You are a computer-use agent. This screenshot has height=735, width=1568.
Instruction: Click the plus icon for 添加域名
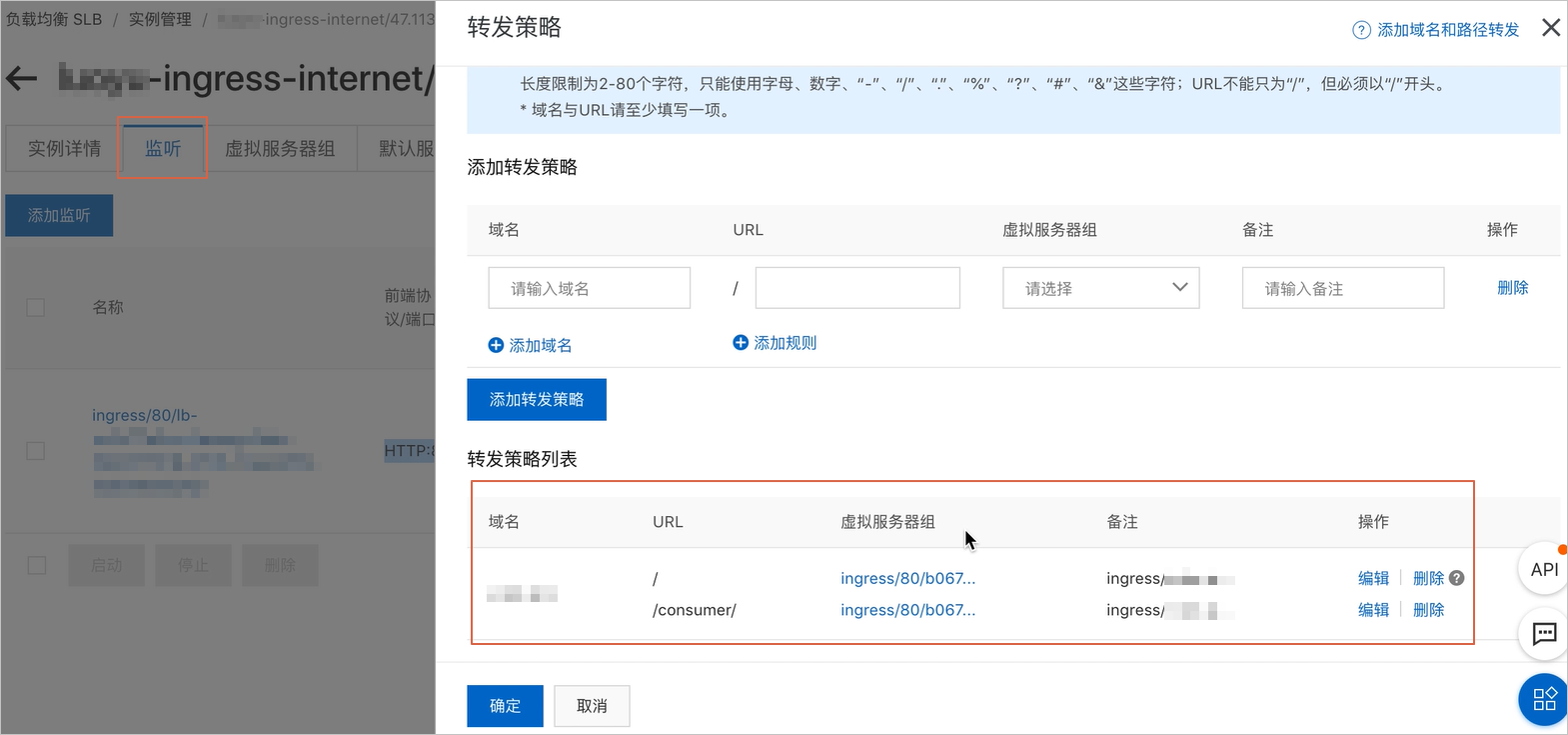pyautogui.click(x=496, y=345)
